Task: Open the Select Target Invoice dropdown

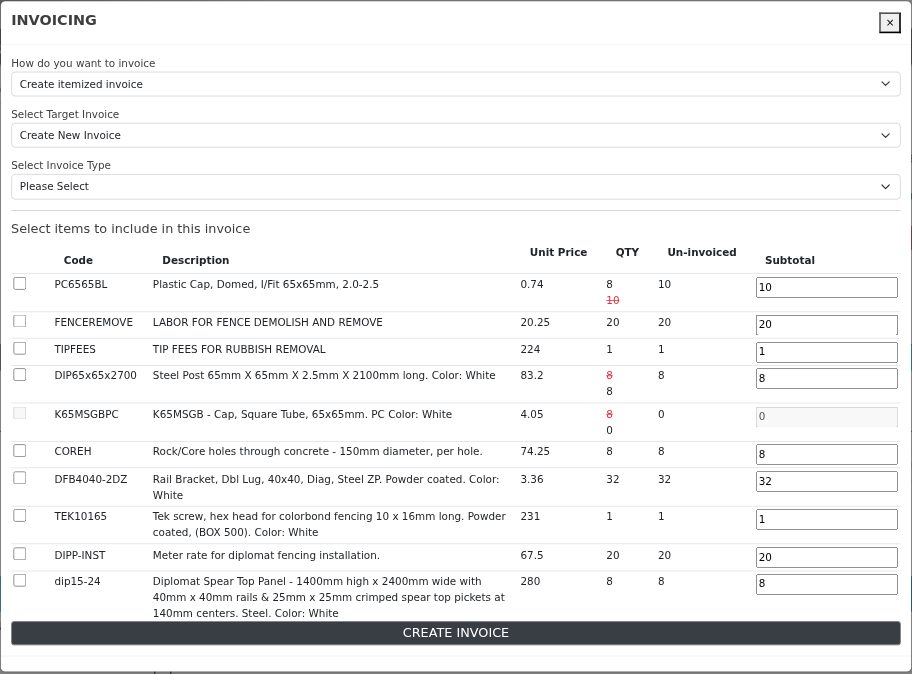Action: (x=455, y=135)
